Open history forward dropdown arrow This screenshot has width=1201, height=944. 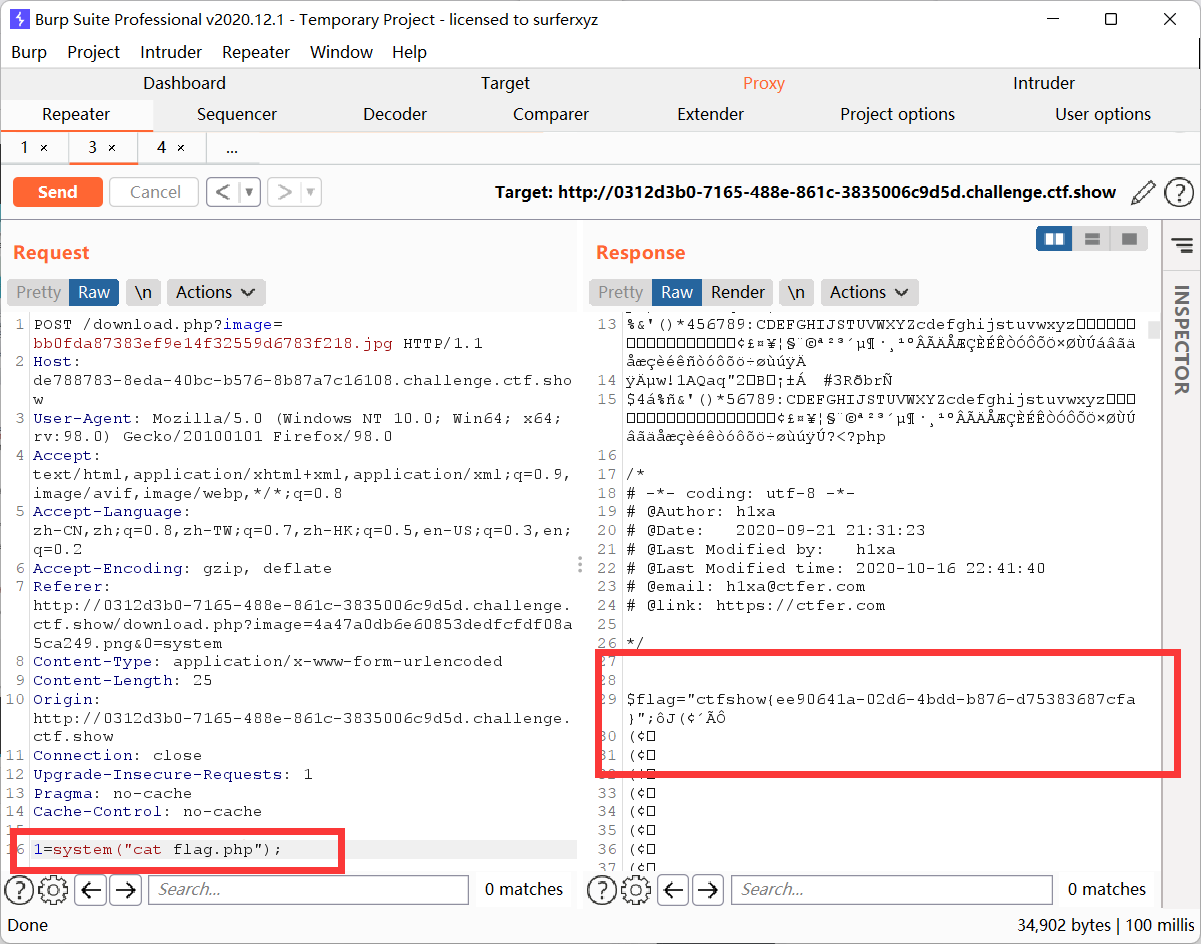pos(311,192)
